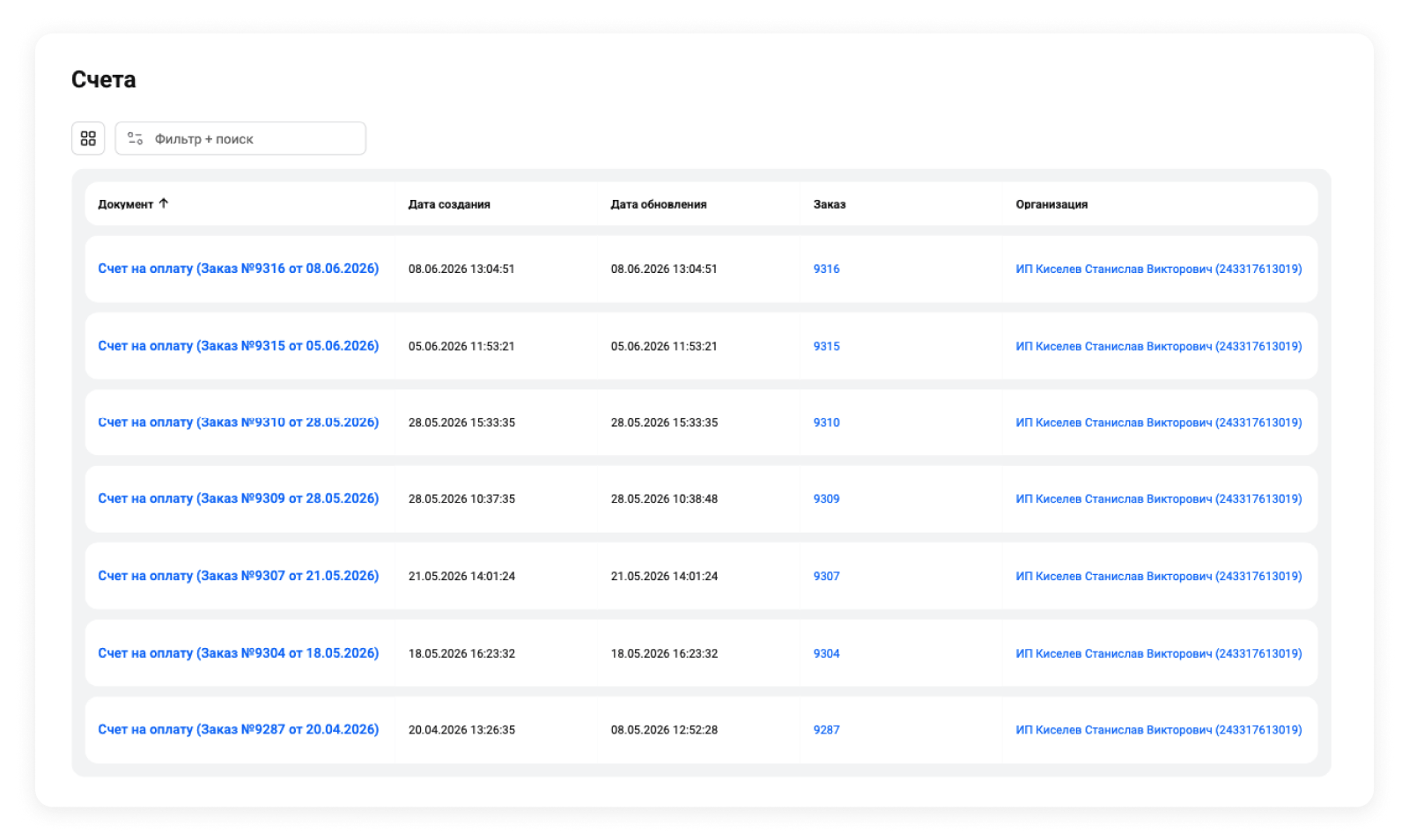Select creation date 08.06.2026 13:04:51
This screenshot has height=840, width=1409.
tap(461, 269)
